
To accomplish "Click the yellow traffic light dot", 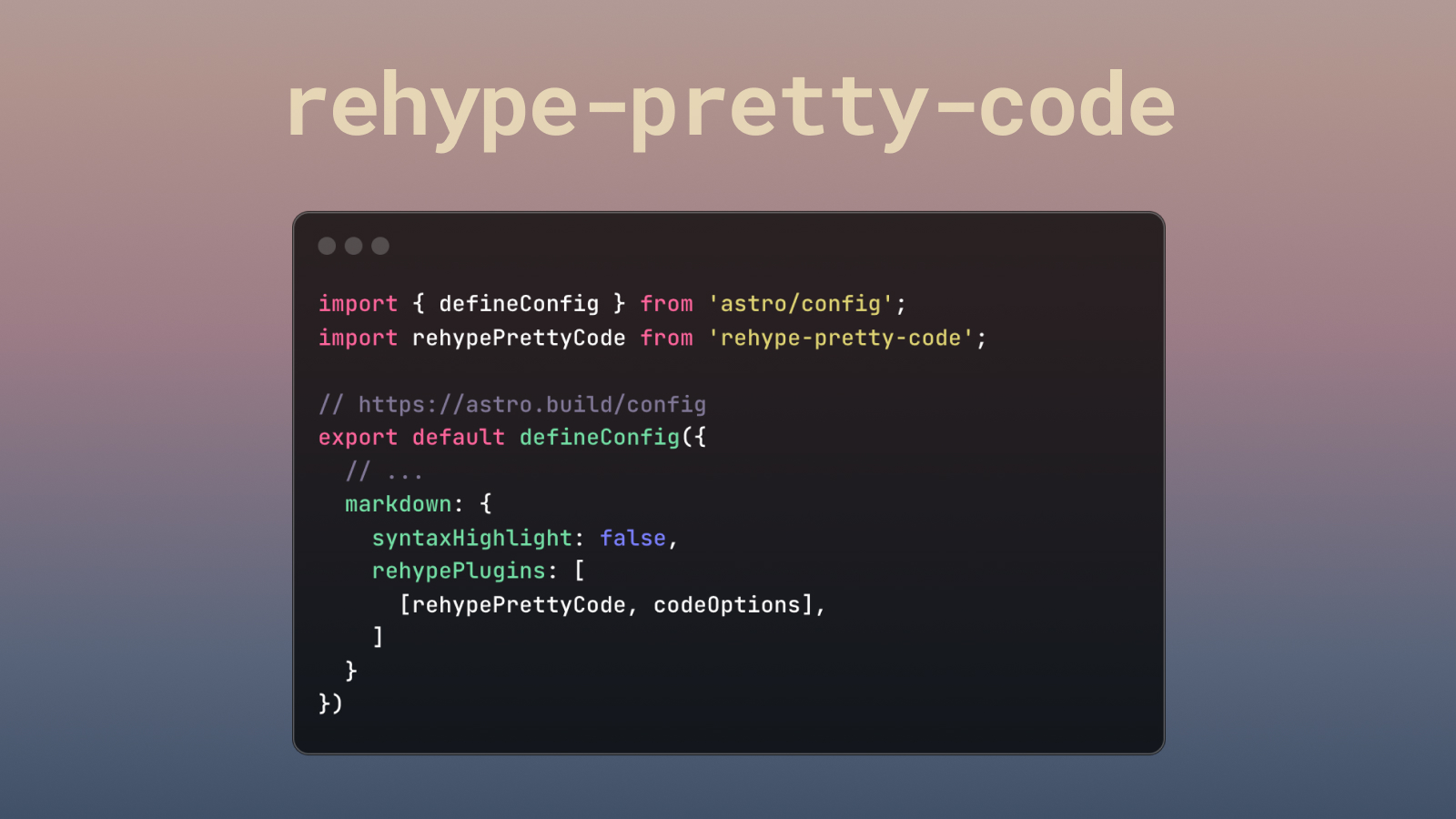I will (x=354, y=245).
